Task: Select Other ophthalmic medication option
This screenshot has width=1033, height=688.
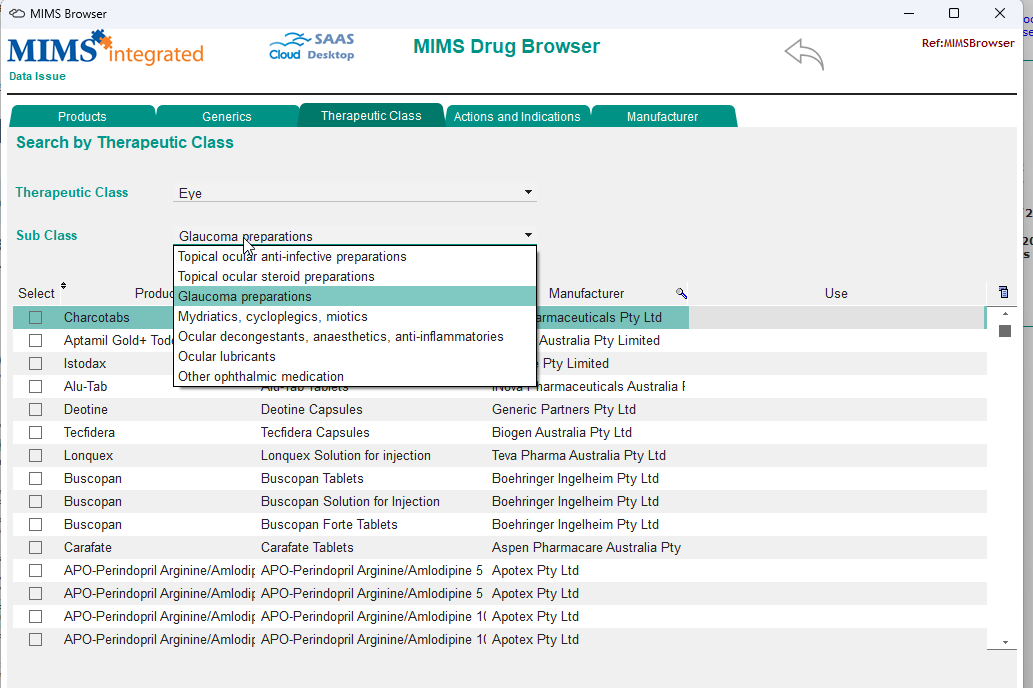Action: (x=355, y=377)
